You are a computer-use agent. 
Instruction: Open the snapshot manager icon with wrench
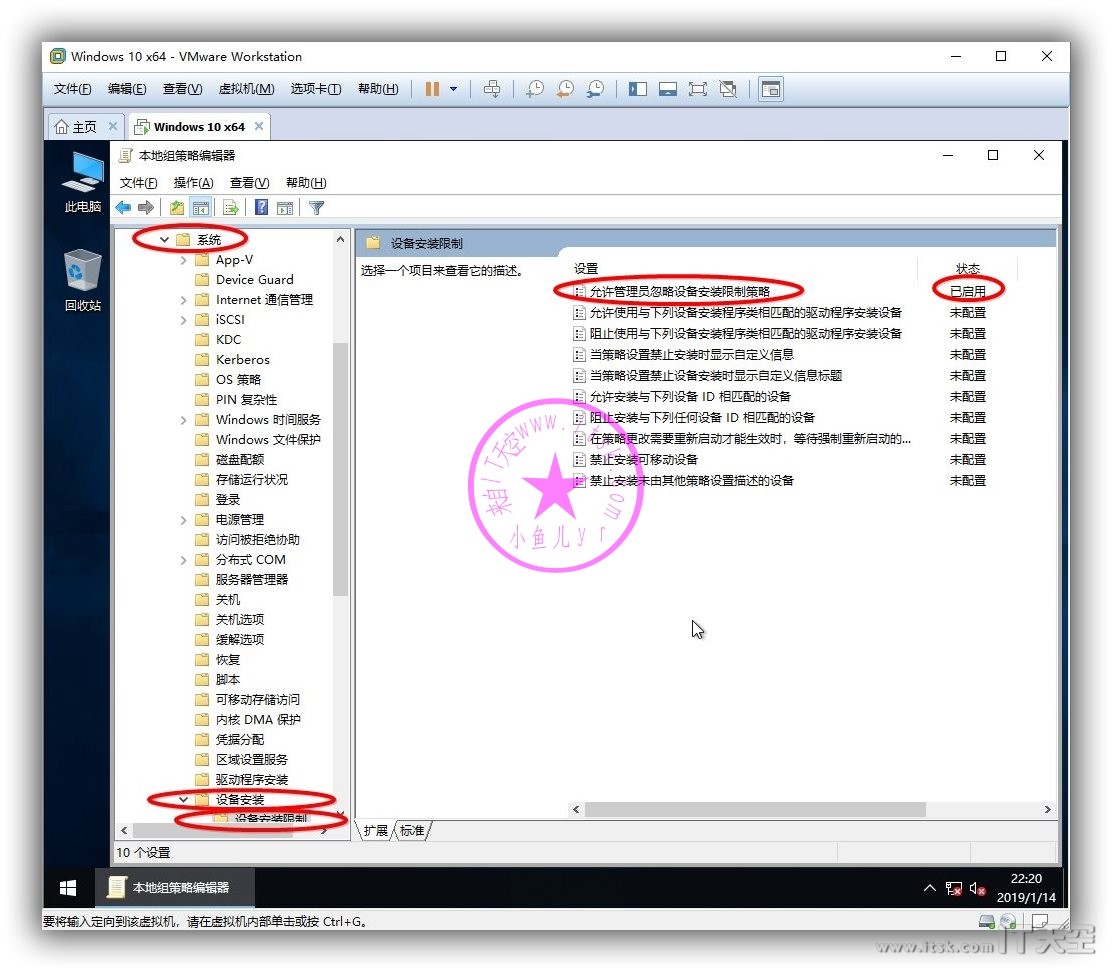click(596, 89)
